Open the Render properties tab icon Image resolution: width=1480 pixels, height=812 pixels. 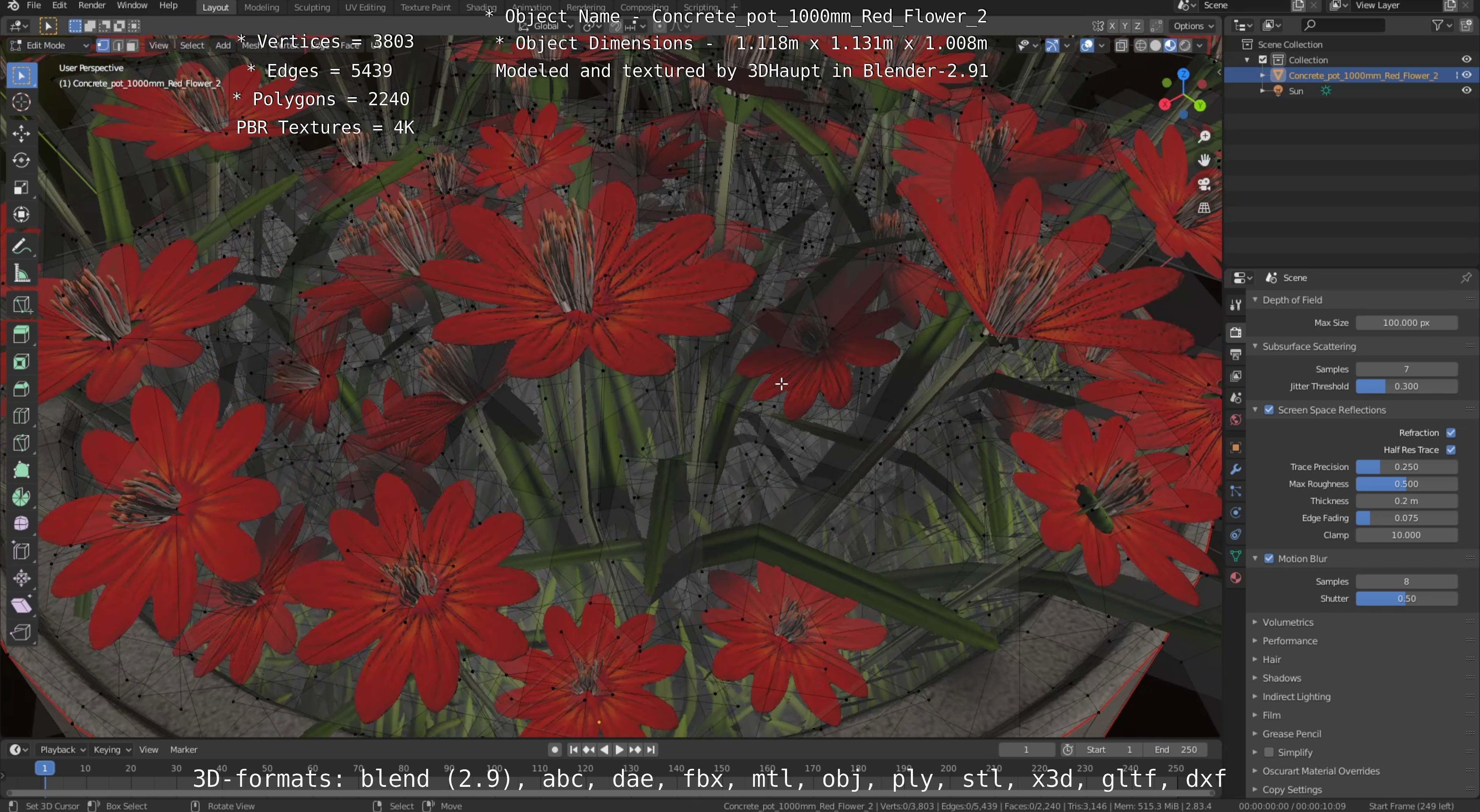pyautogui.click(x=1236, y=332)
